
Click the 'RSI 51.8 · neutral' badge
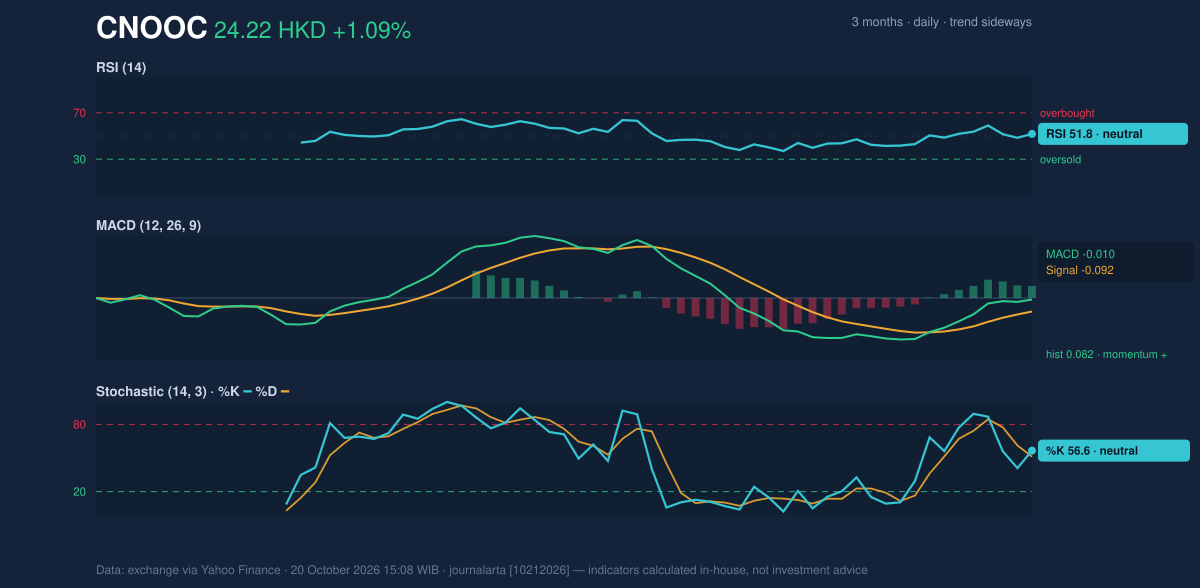[1112, 134]
